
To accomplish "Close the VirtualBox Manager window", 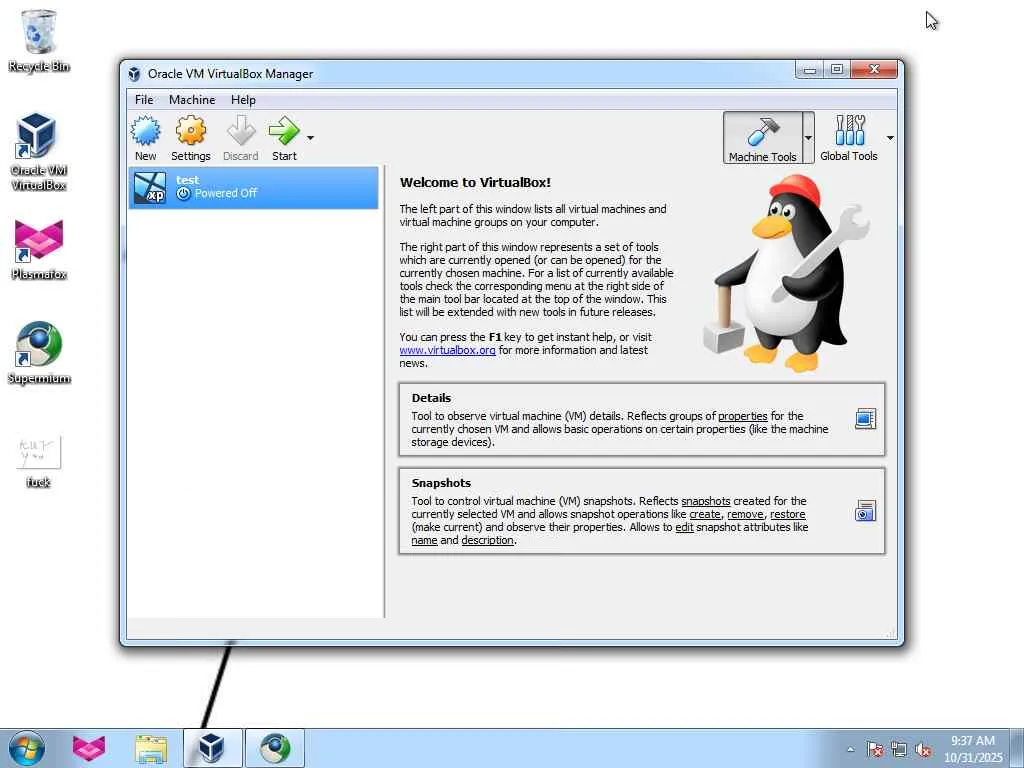I will point(874,69).
